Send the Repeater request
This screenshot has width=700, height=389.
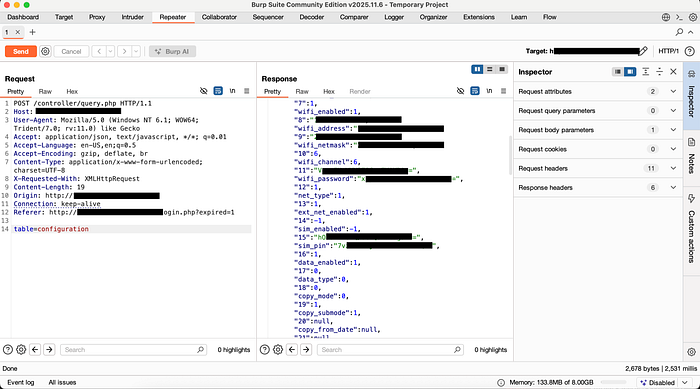click(21, 51)
